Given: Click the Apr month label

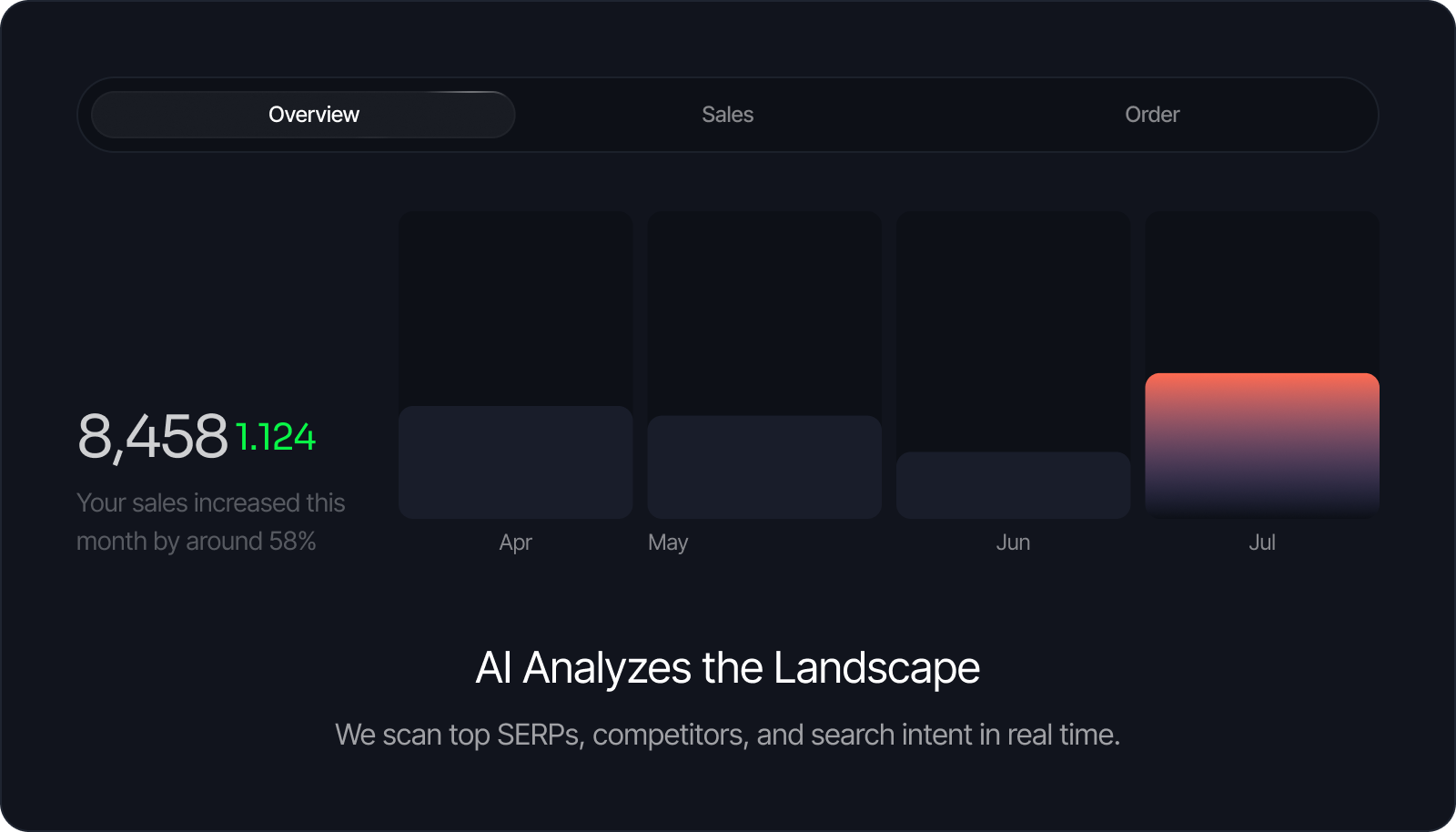Looking at the screenshot, I should [x=515, y=543].
